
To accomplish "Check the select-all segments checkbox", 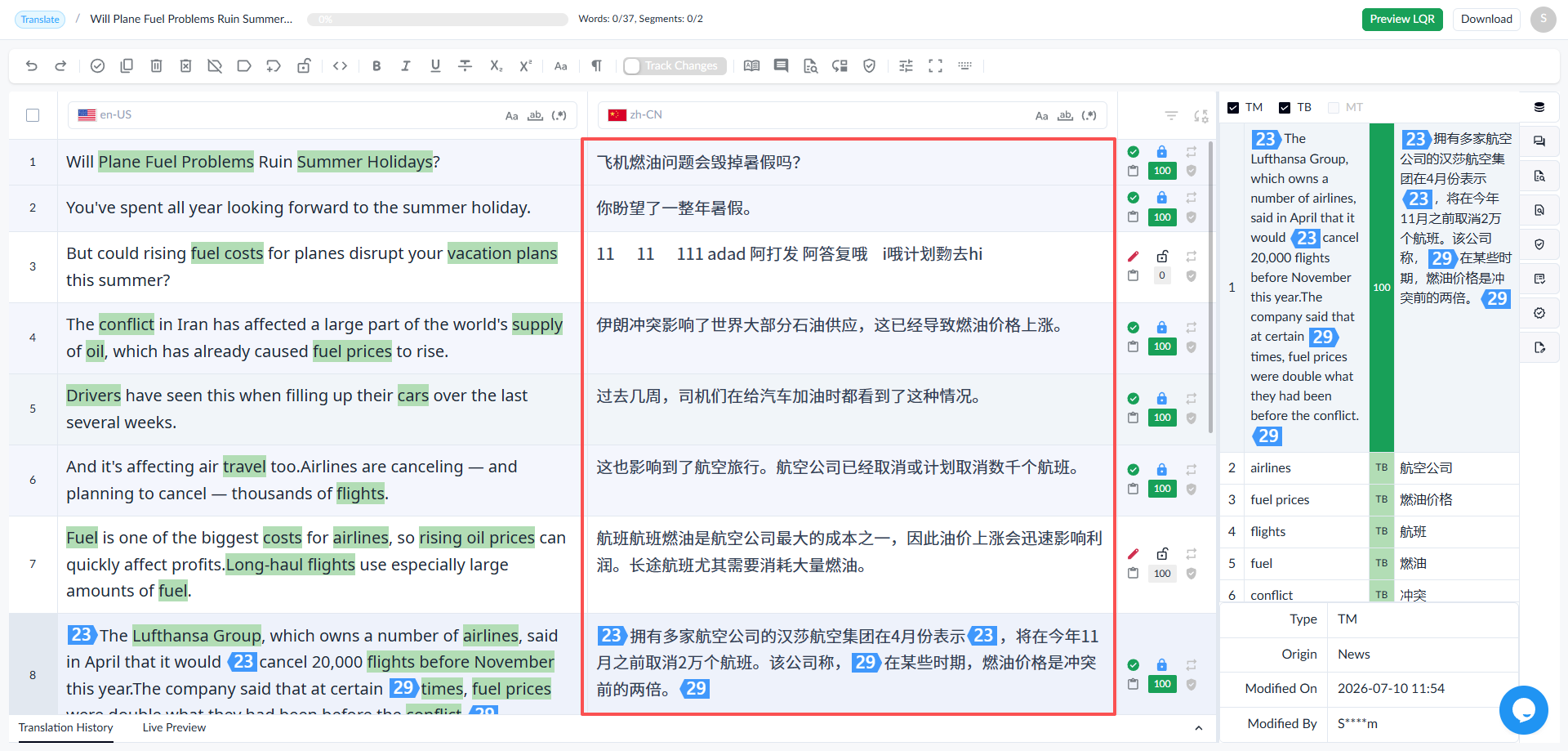I will (x=33, y=115).
